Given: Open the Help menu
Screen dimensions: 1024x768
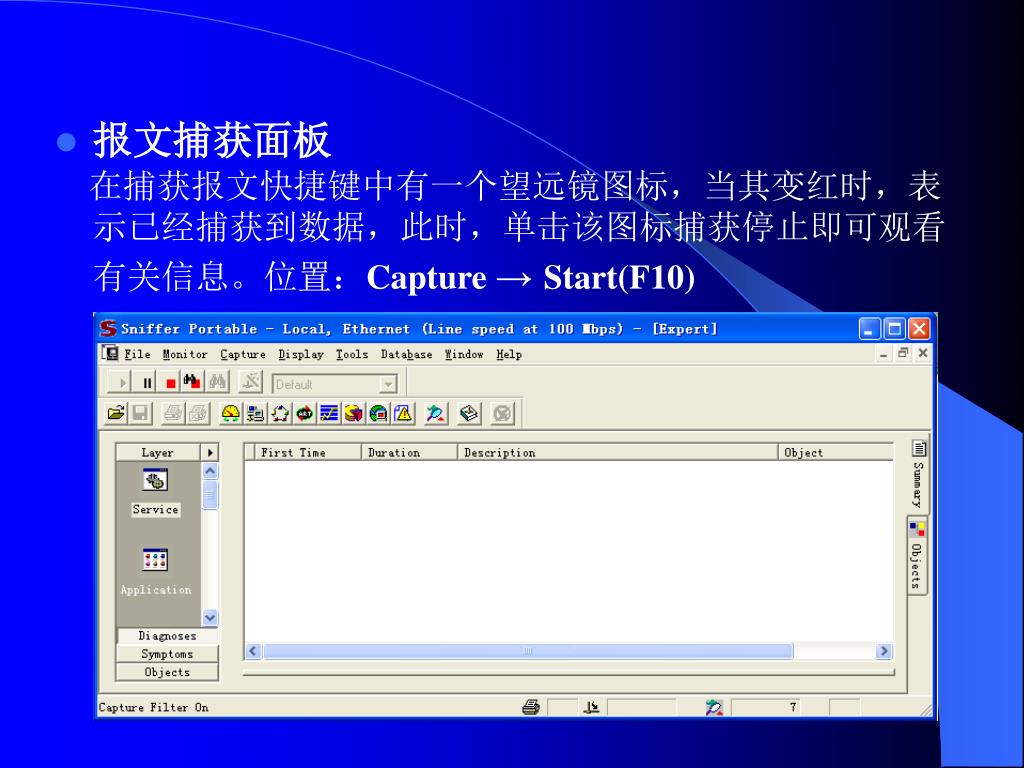Looking at the screenshot, I should [x=509, y=354].
